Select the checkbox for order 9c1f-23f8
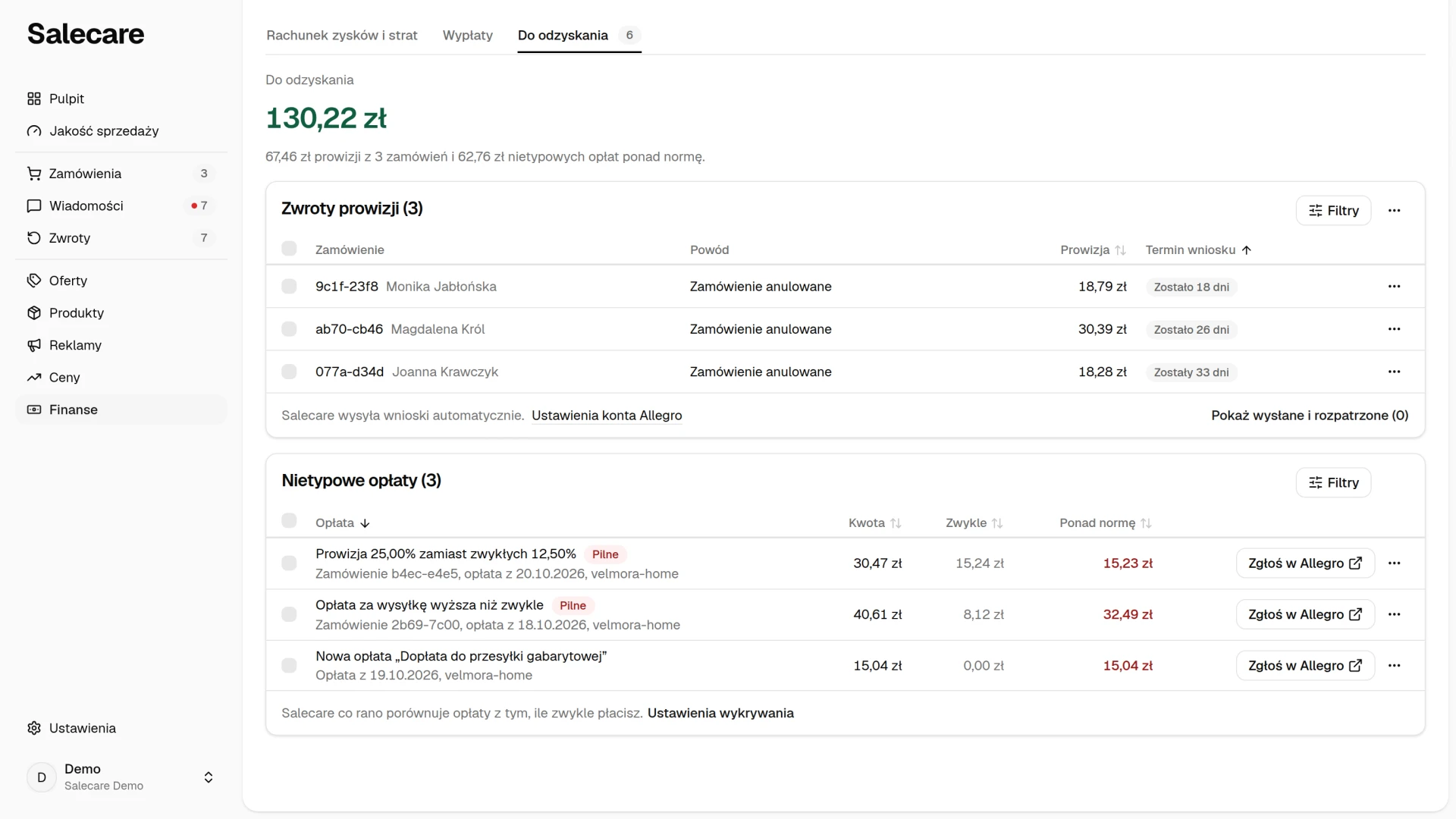This screenshot has height=819, width=1456. coord(289,287)
